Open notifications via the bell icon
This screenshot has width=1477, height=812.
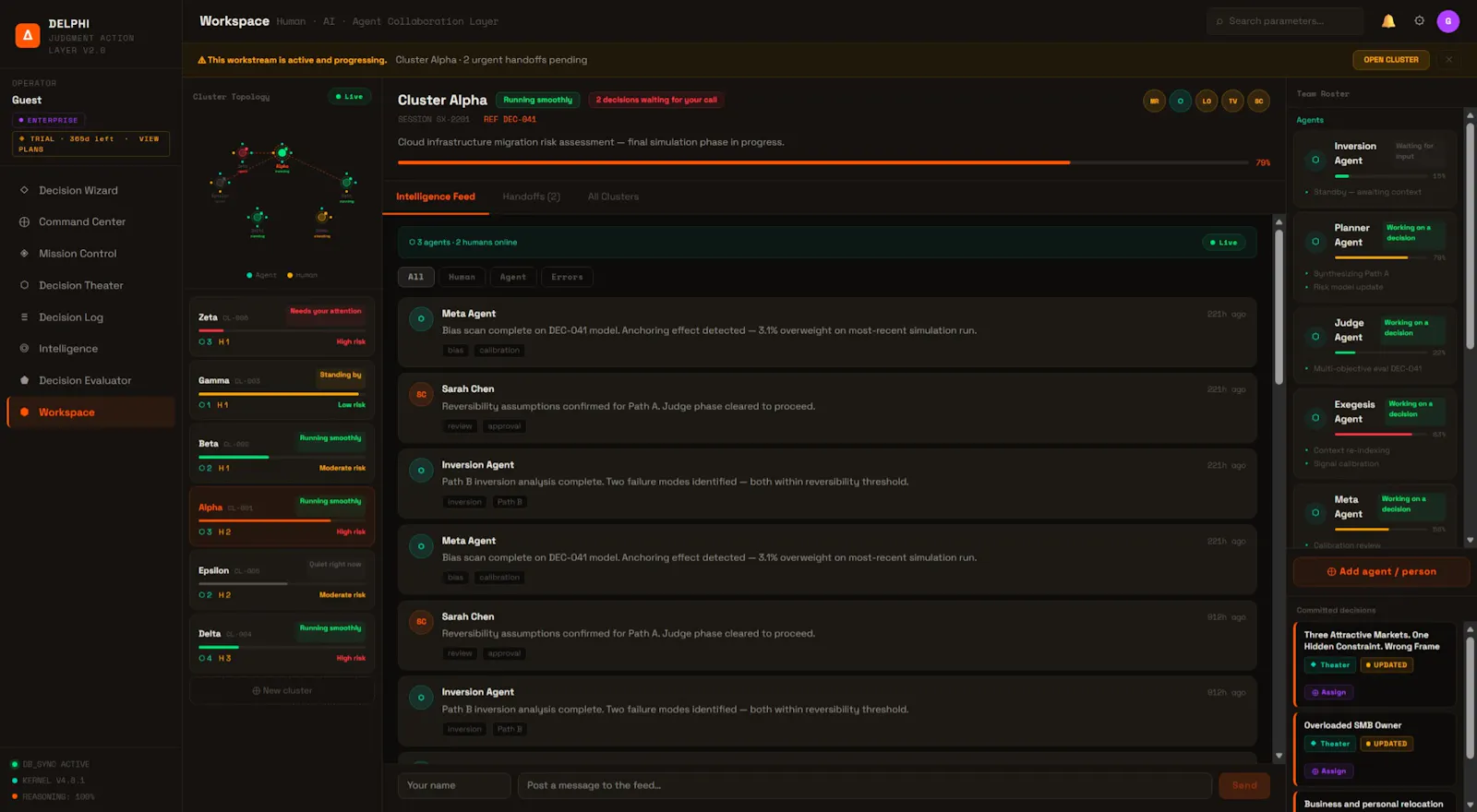point(1388,21)
